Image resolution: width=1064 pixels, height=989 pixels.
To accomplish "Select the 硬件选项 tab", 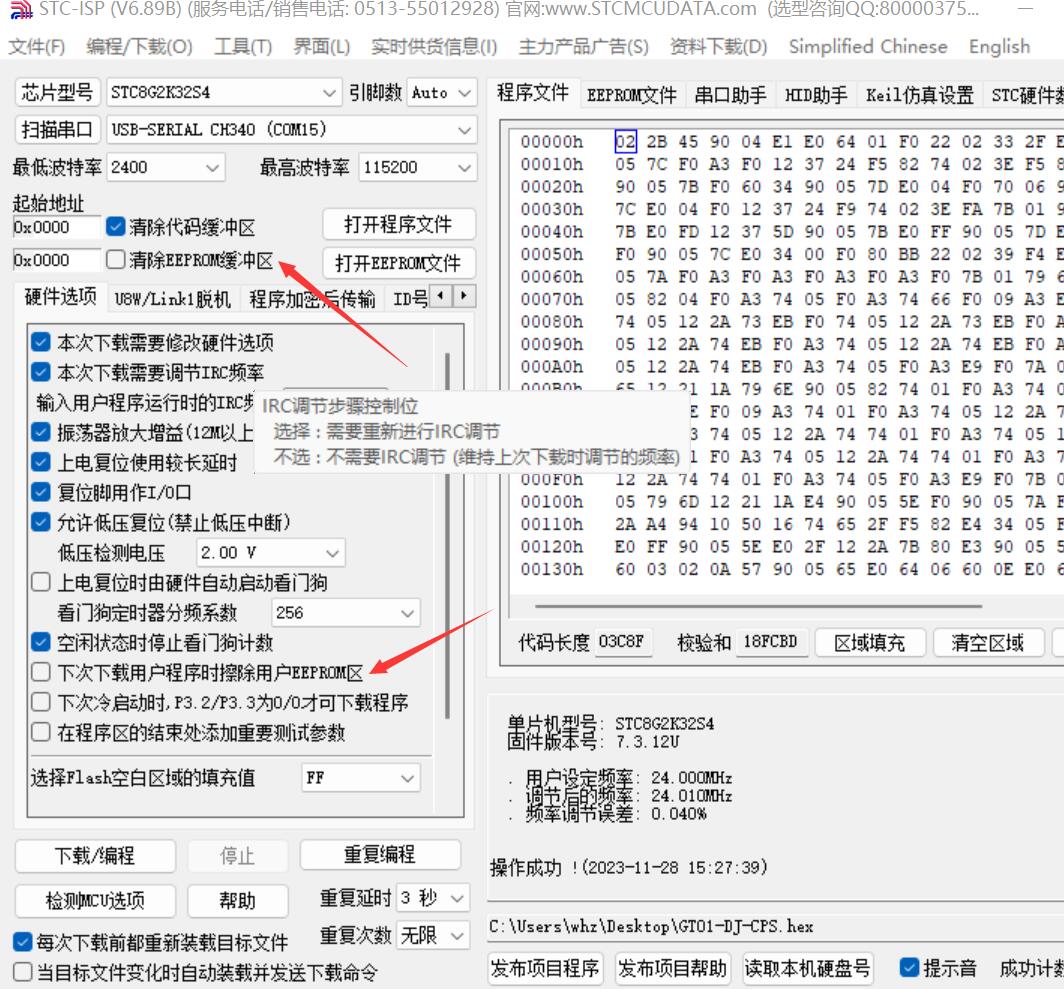I will (x=60, y=297).
